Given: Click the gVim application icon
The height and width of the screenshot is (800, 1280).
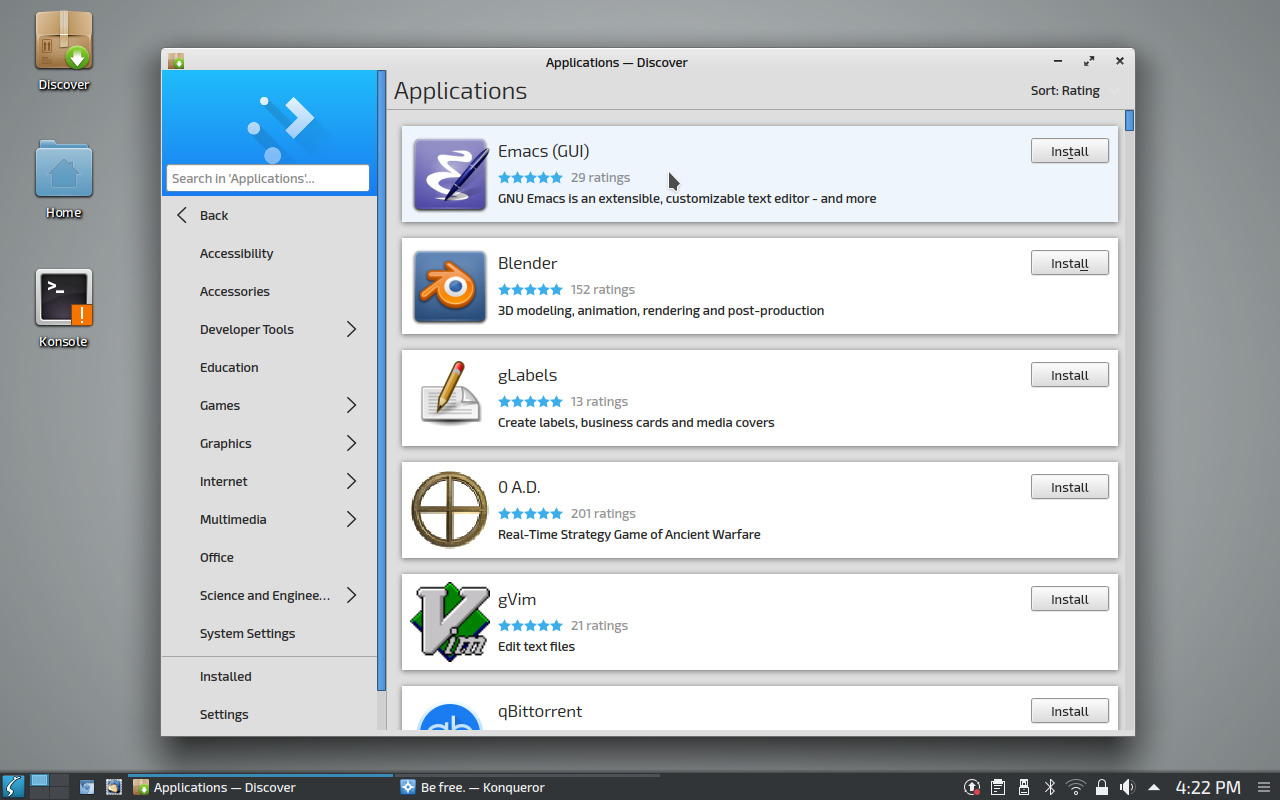Looking at the screenshot, I should click(449, 623).
